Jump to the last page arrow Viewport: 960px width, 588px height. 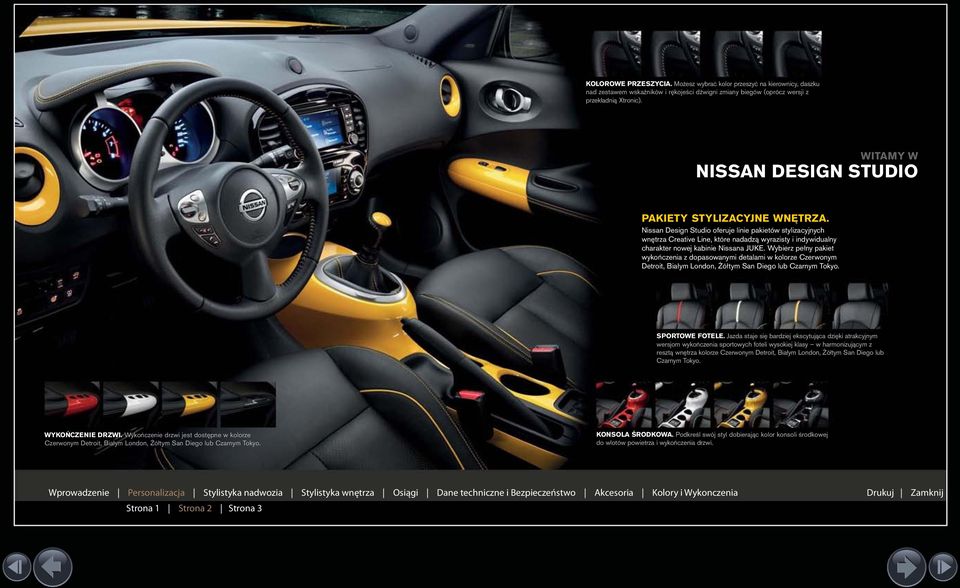pos(943,566)
